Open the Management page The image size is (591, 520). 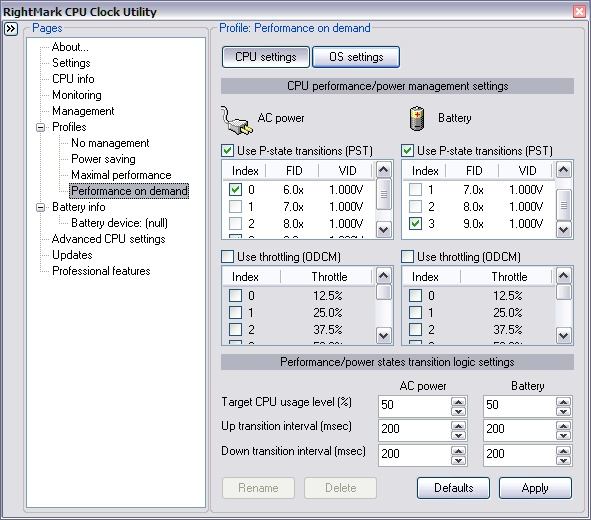click(x=83, y=111)
